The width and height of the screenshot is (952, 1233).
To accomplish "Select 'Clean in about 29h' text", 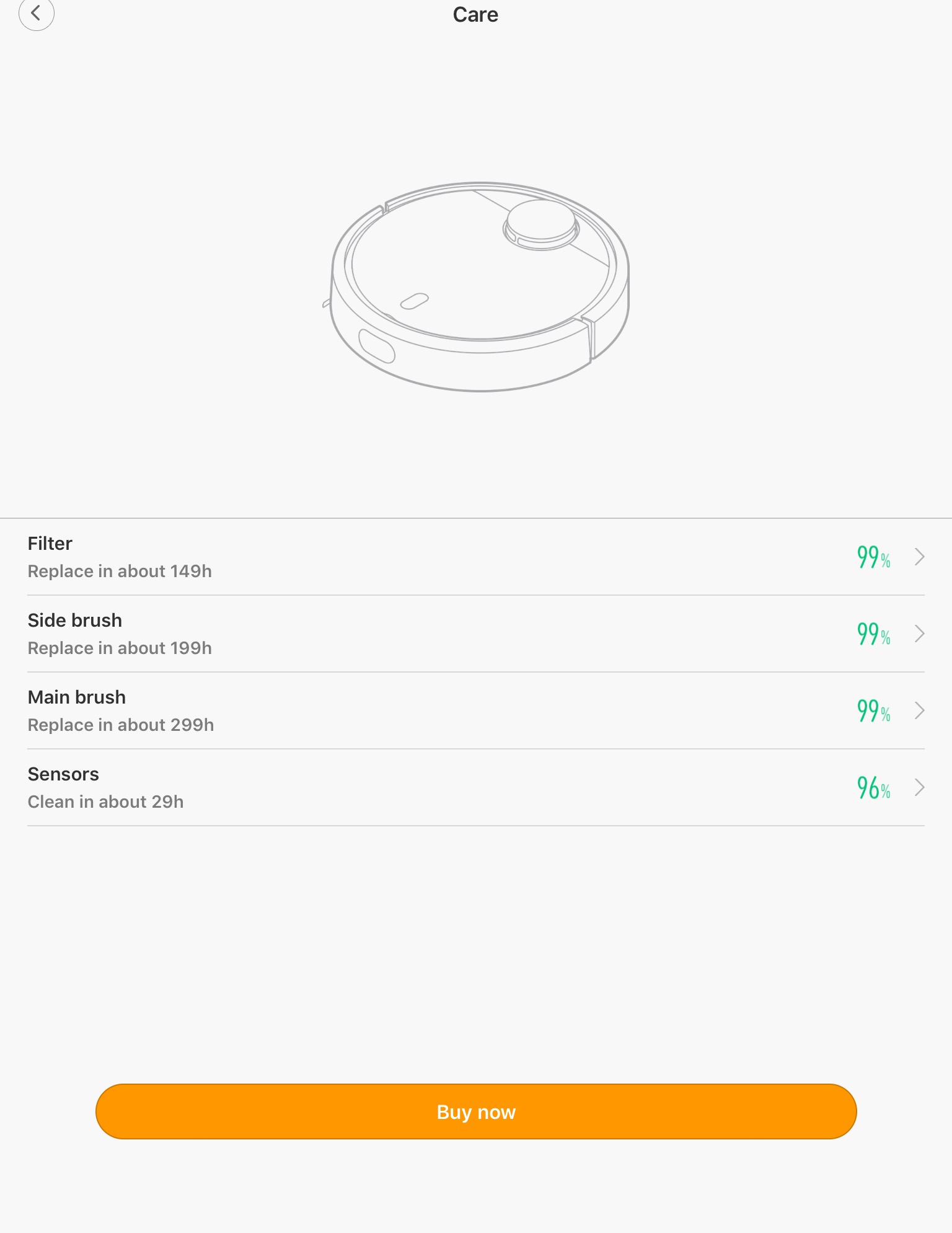I will (x=105, y=802).
